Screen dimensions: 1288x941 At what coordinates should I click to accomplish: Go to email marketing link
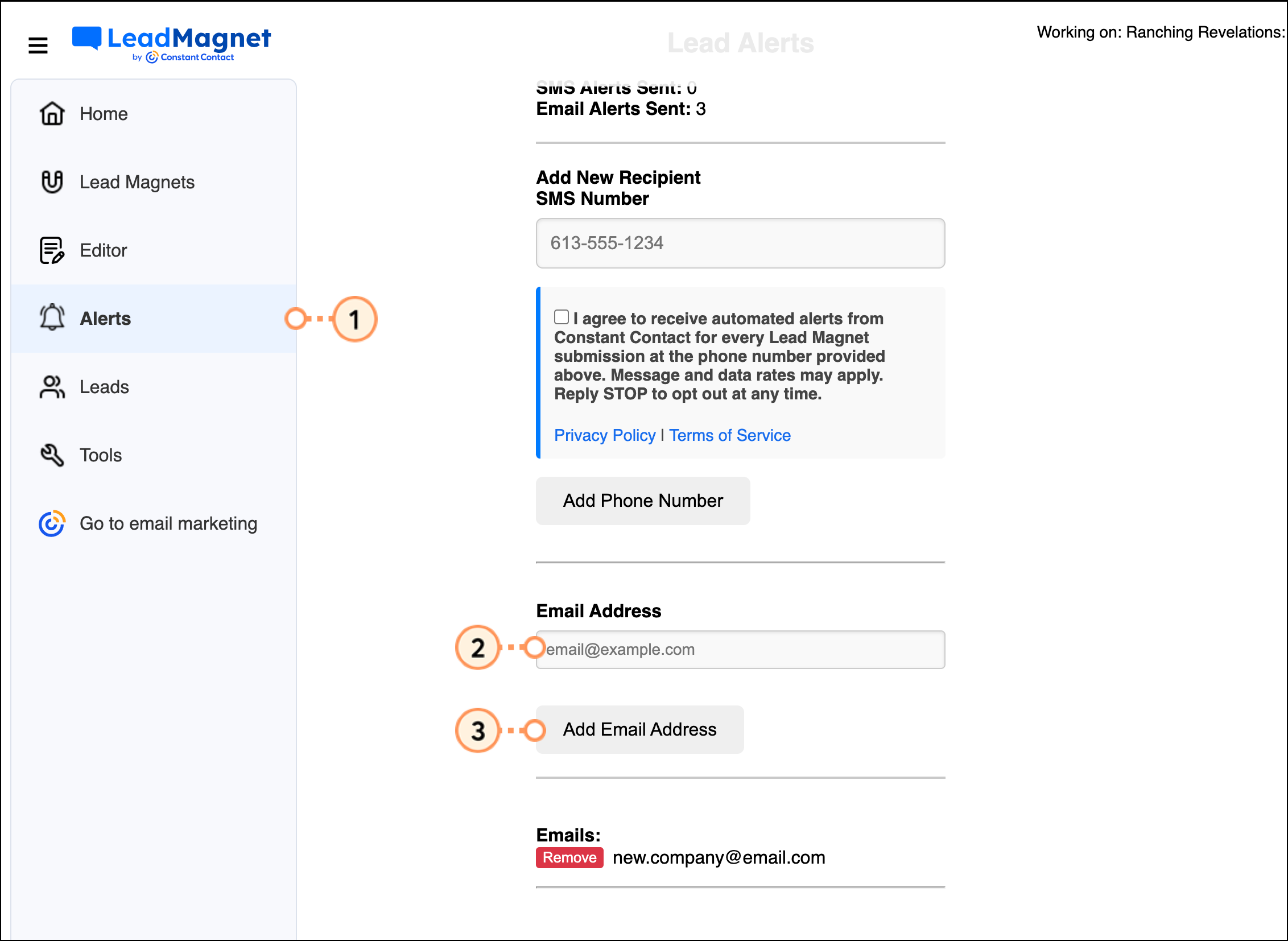154,523
